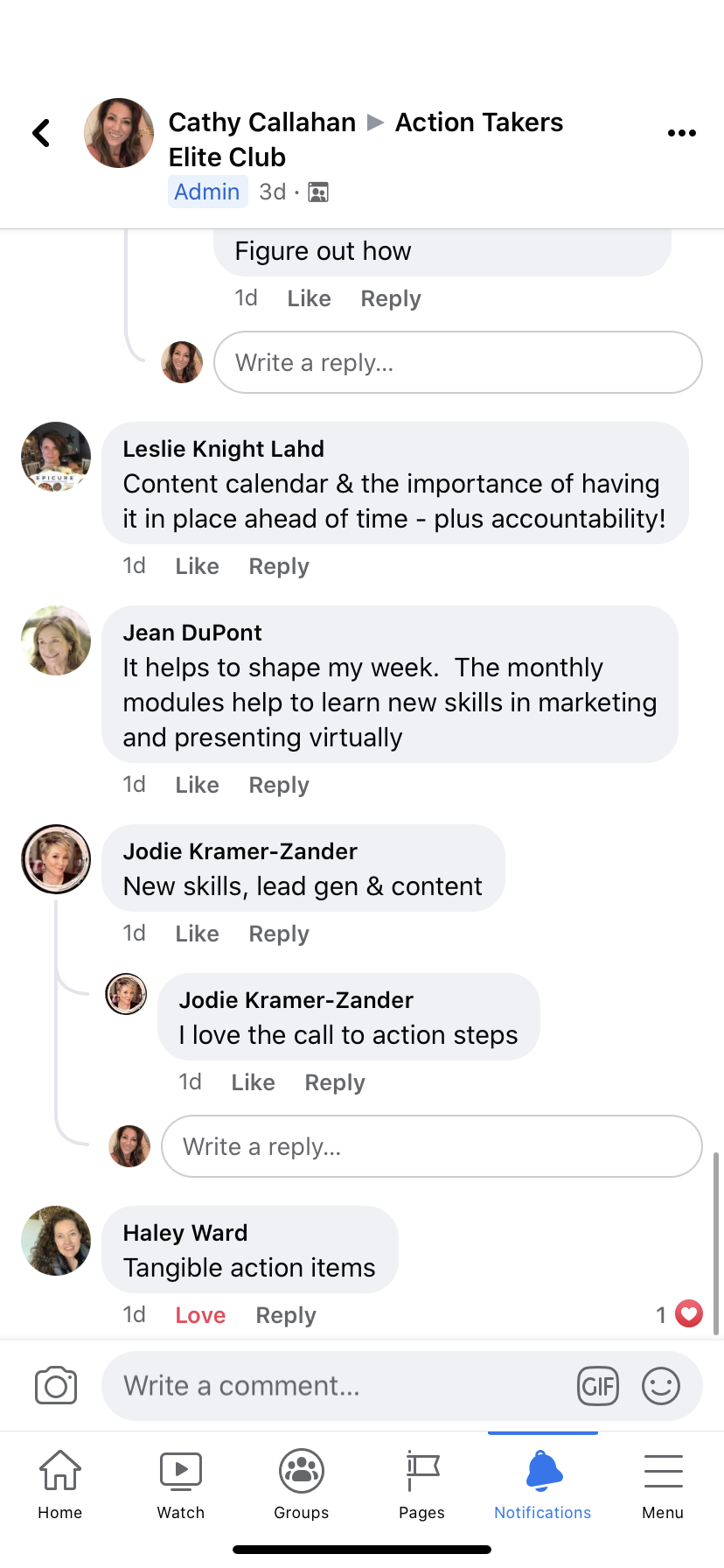
Task: Open Action Takers Elite Club group link
Action: [478, 123]
